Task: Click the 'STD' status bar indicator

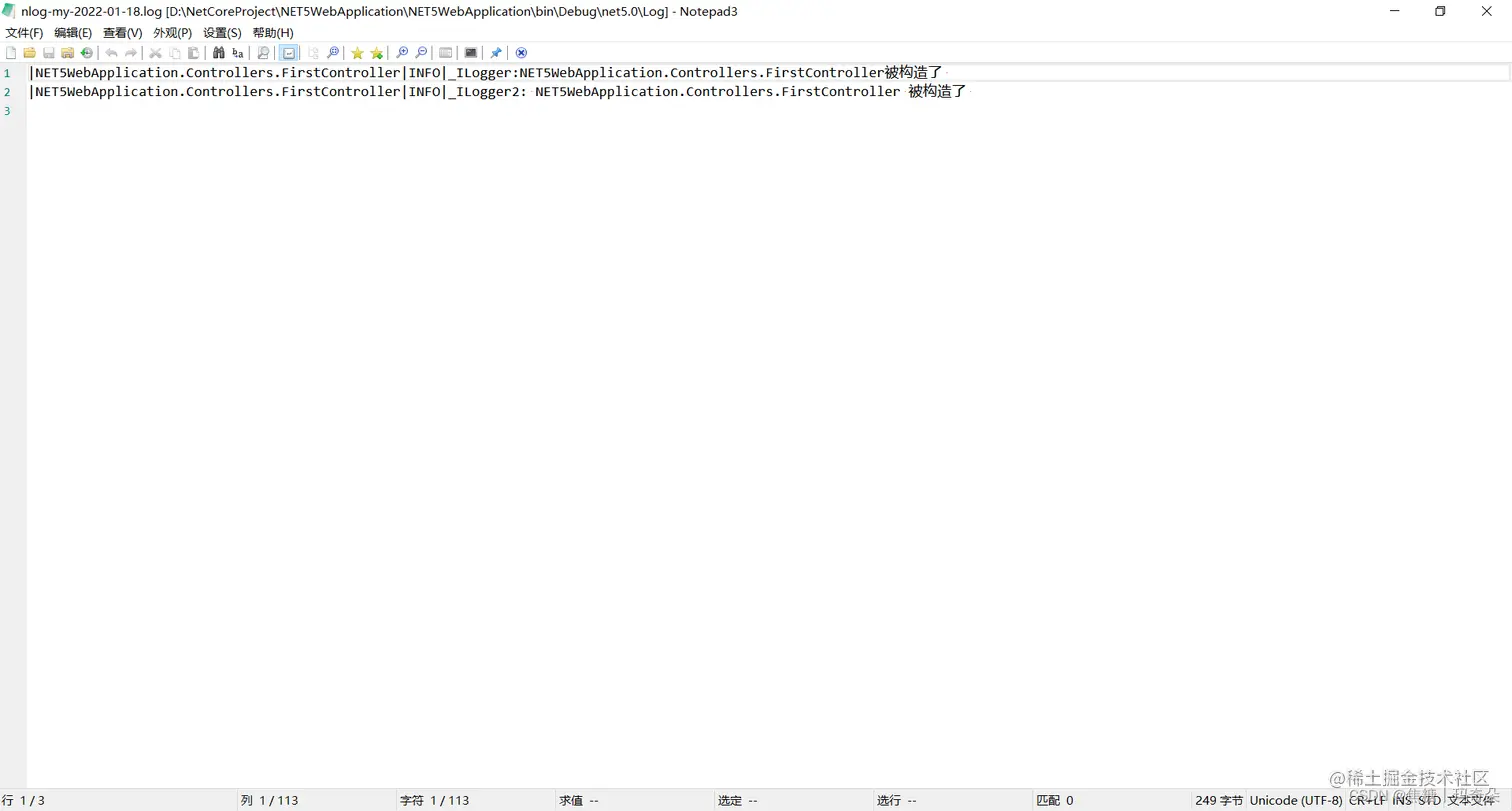Action: (1429, 801)
